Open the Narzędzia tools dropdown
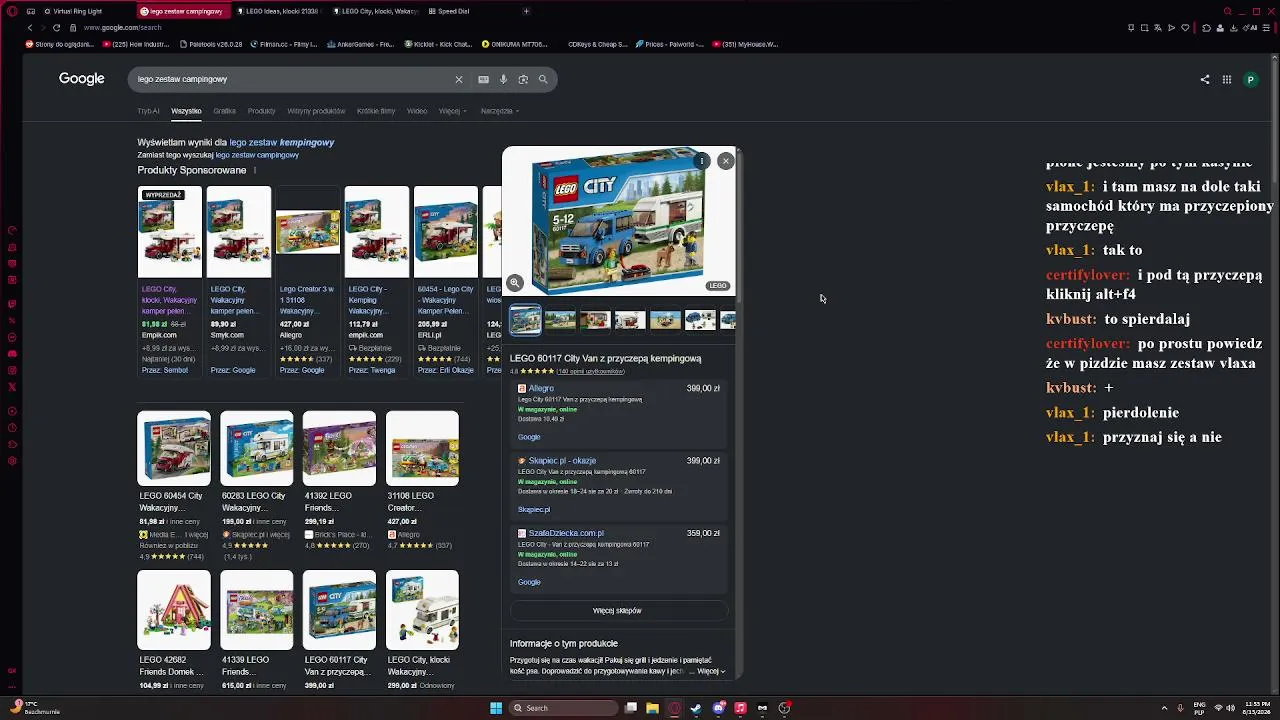This screenshot has width=1280, height=720. [500, 111]
